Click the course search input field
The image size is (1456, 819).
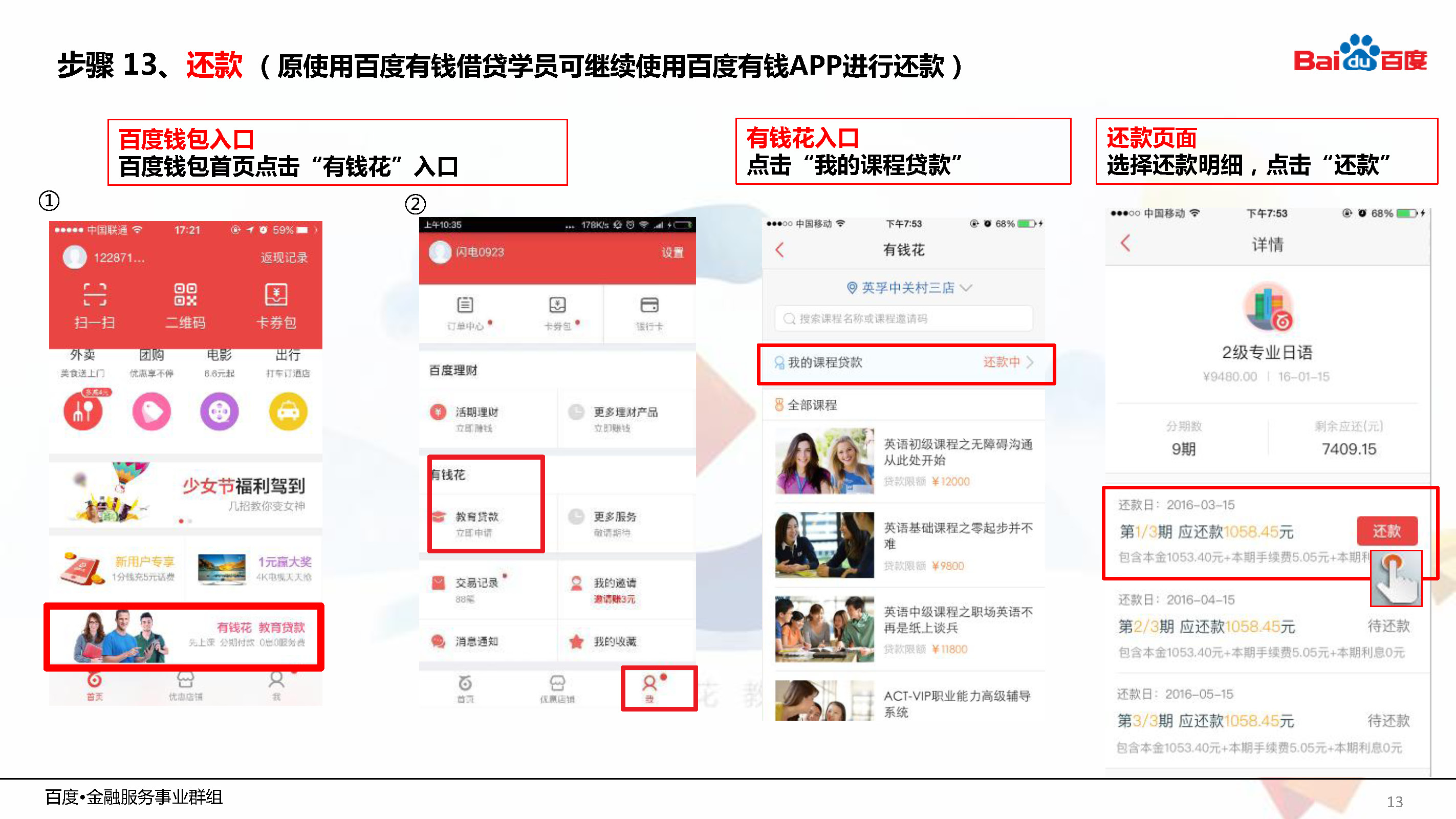click(x=903, y=319)
